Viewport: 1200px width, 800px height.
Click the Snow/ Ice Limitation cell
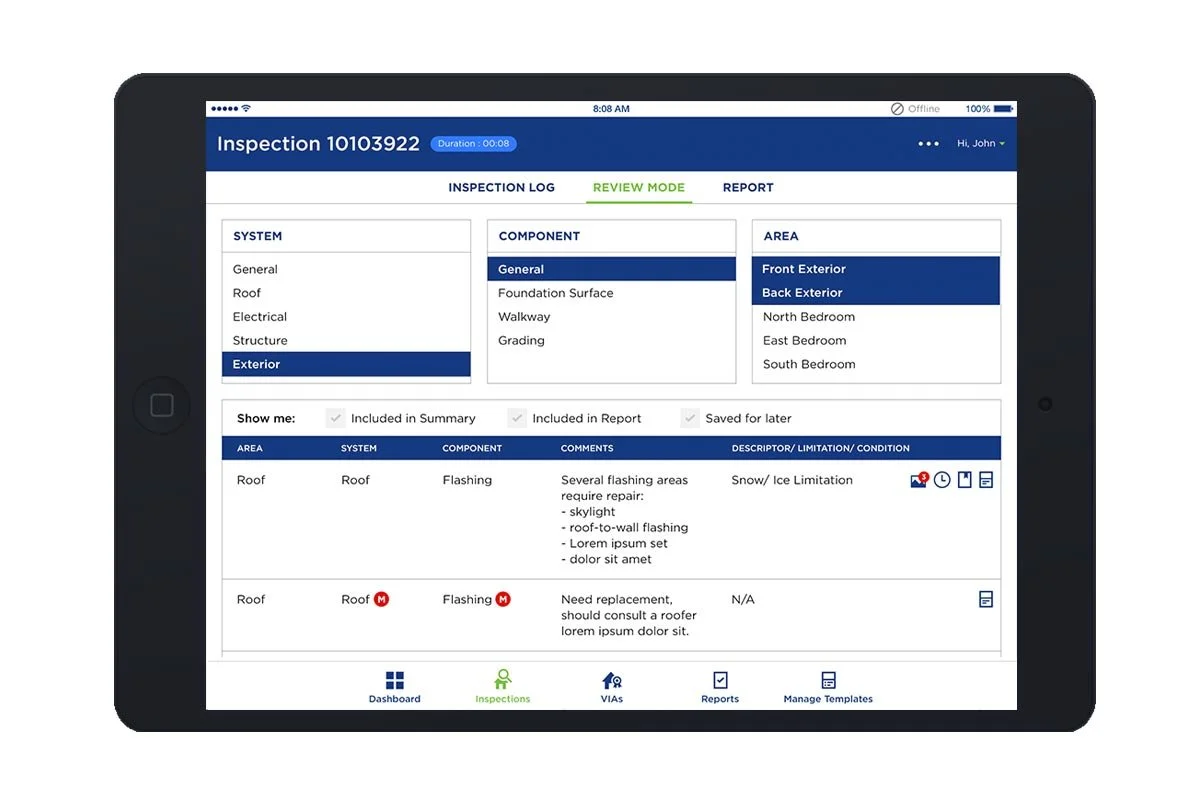tap(792, 480)
